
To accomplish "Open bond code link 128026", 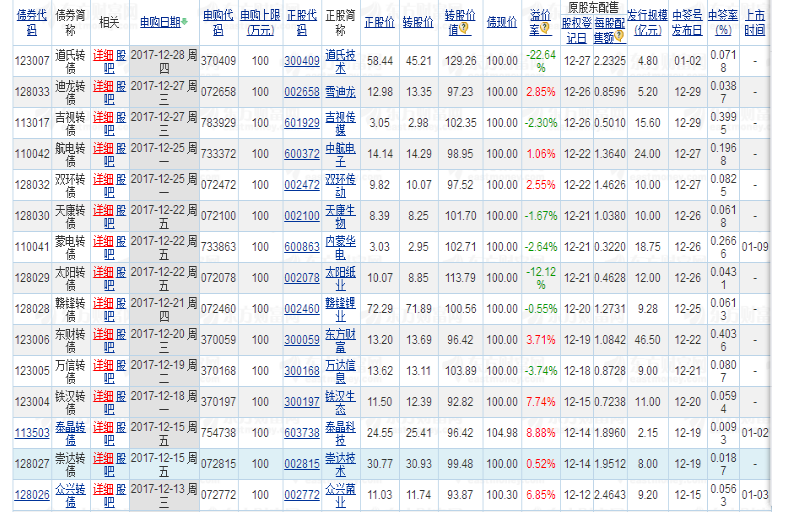I will (32, 495).
